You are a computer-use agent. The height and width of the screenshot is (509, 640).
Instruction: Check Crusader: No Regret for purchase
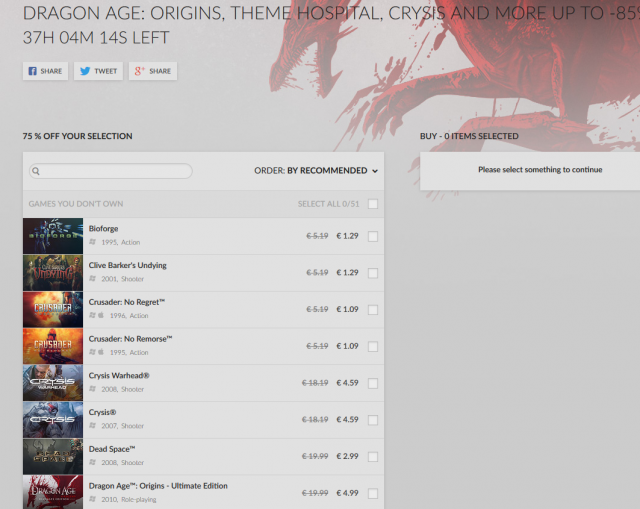click(x=373, y=310)
